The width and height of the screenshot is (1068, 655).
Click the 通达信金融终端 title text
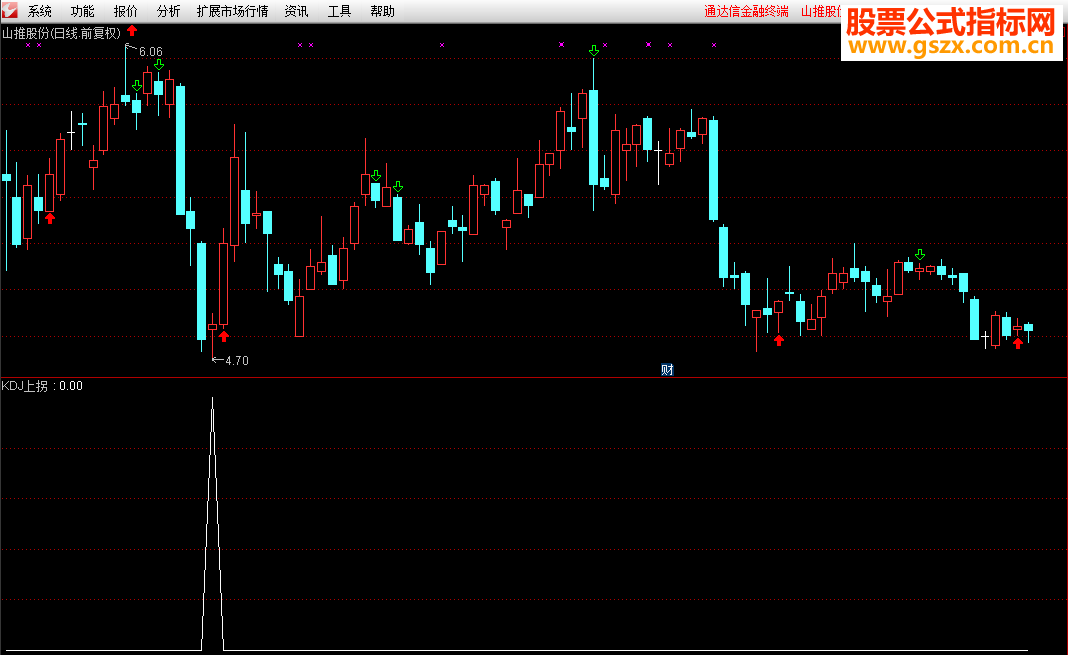(x=747, y=12)
